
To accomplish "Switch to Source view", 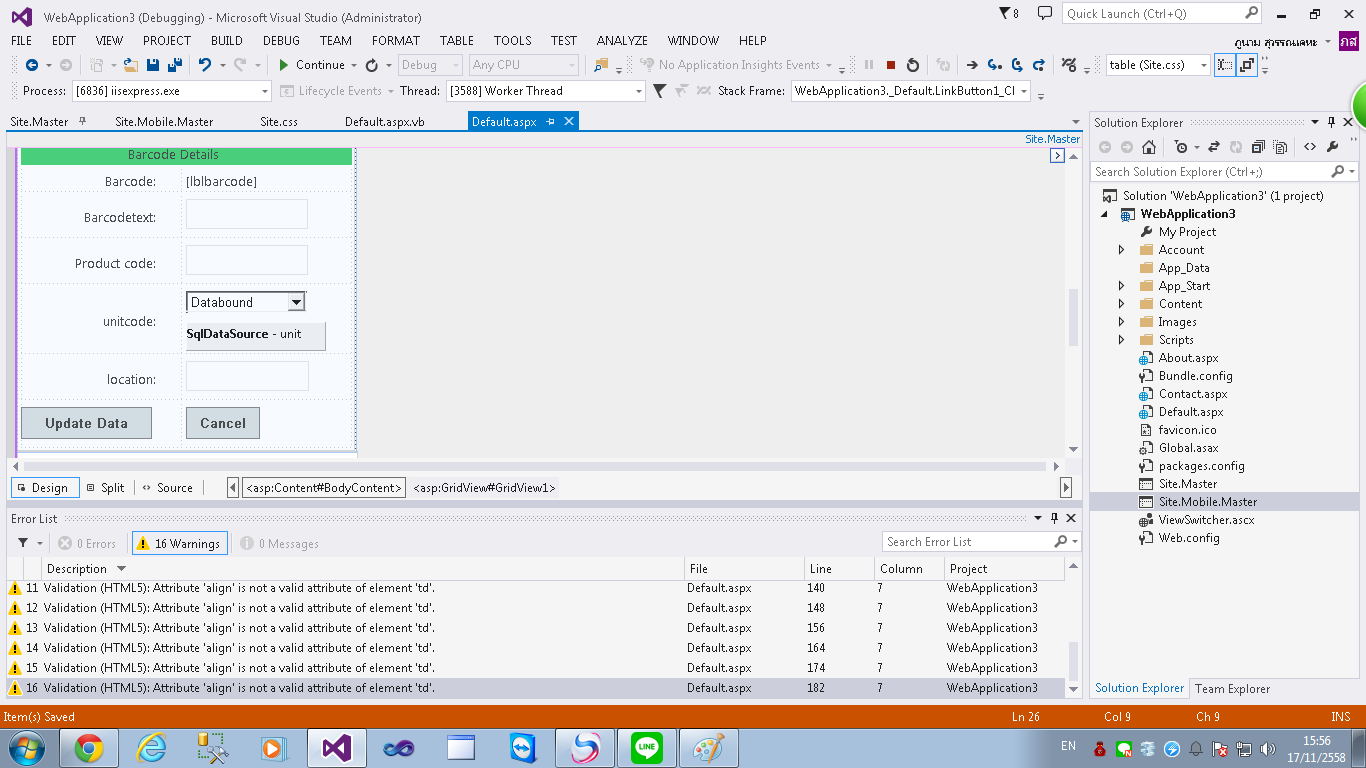I will tap(166, 488).
